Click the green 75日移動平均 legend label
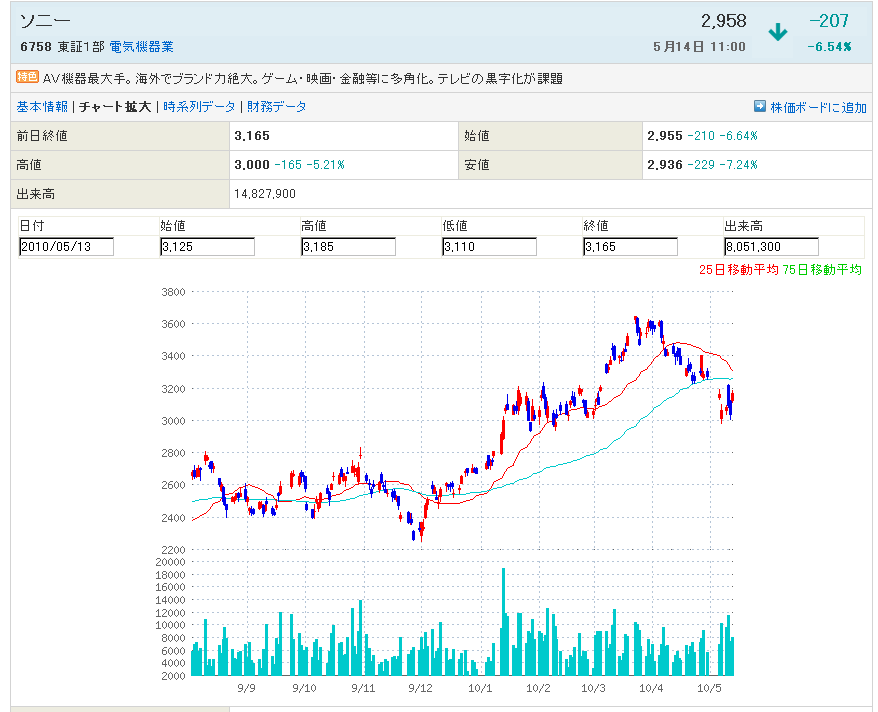This screenshot has height=712, width=878. point(822,269)
